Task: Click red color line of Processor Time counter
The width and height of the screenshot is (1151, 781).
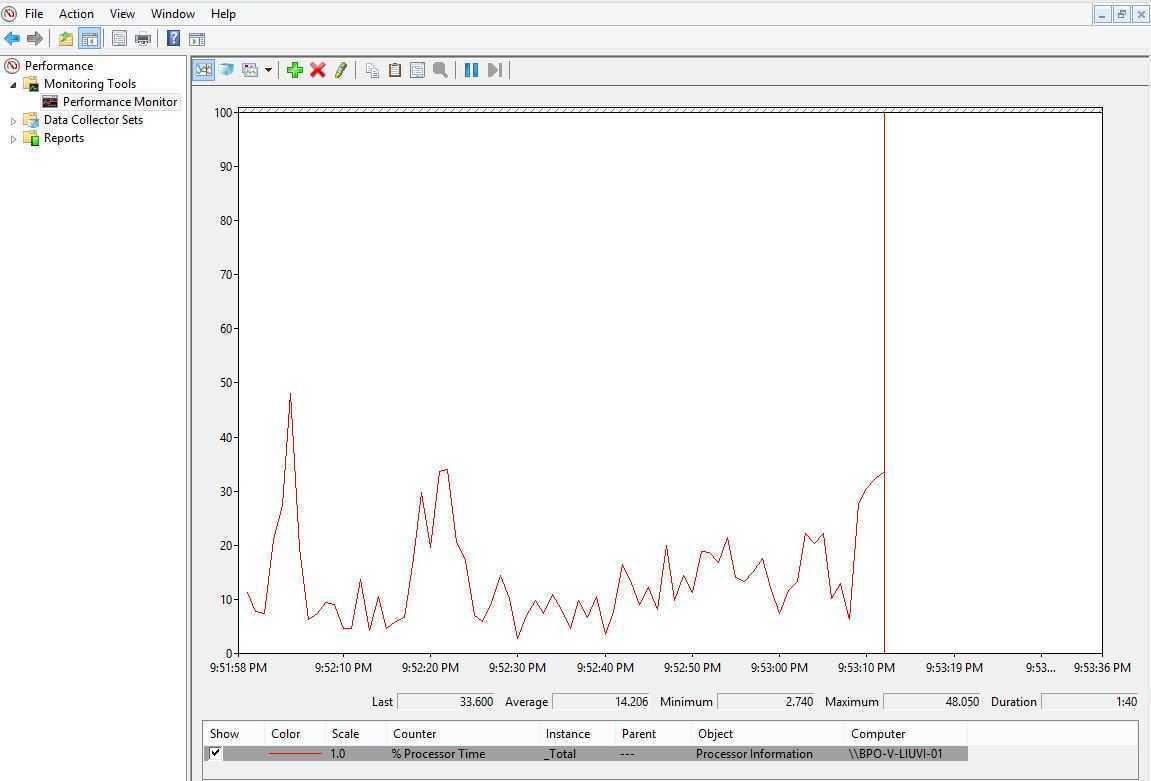Action: click(x=295, y=753)
